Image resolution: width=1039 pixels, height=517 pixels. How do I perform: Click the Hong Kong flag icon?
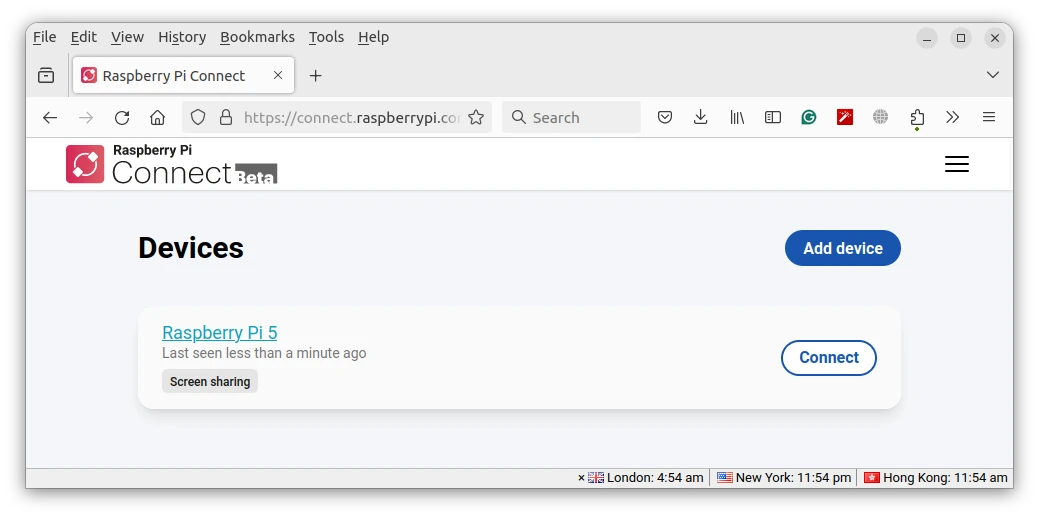click(872, 477)
